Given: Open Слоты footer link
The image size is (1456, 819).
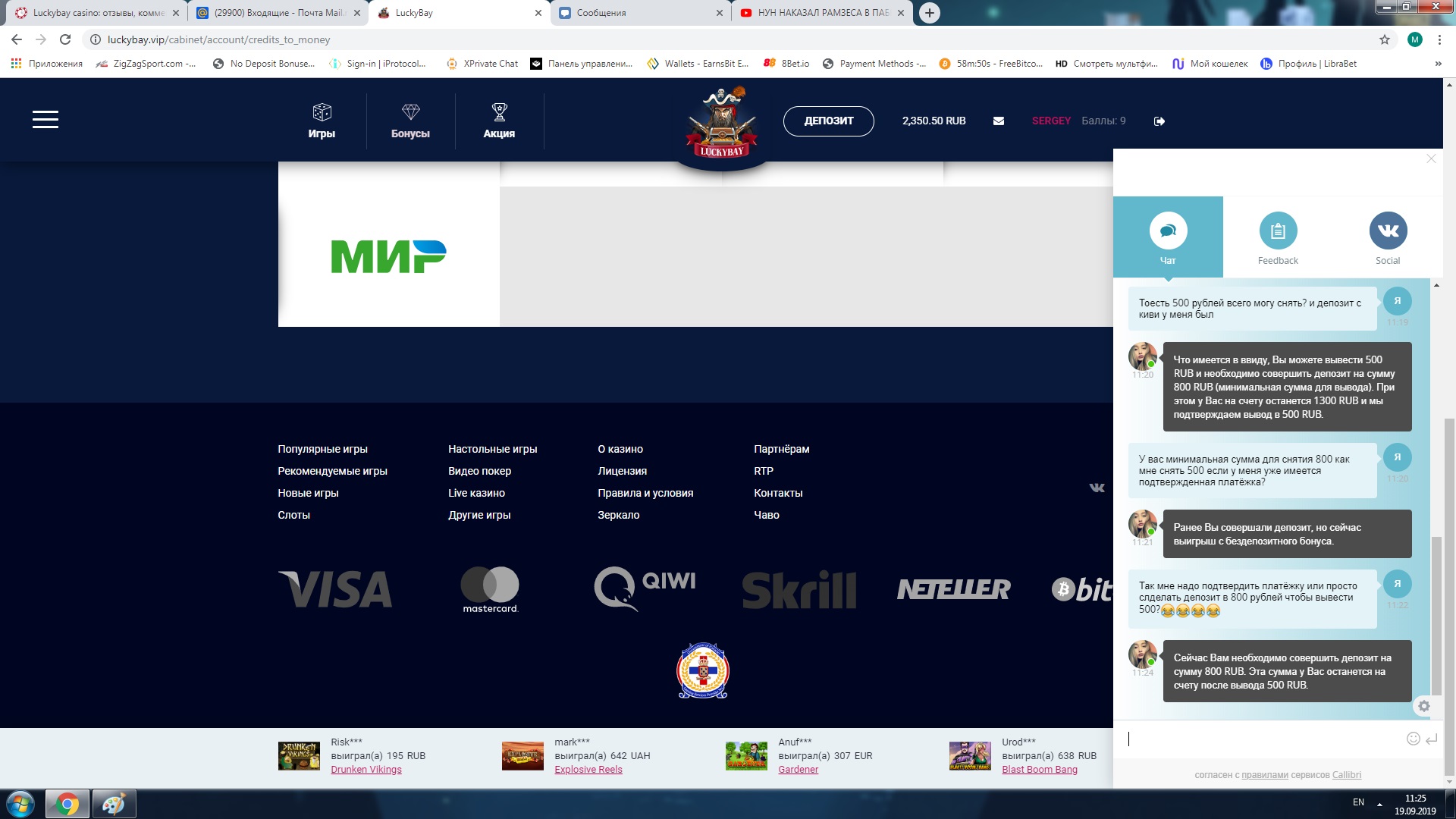Looking at the screenshot, I should (x=293, y=515).
